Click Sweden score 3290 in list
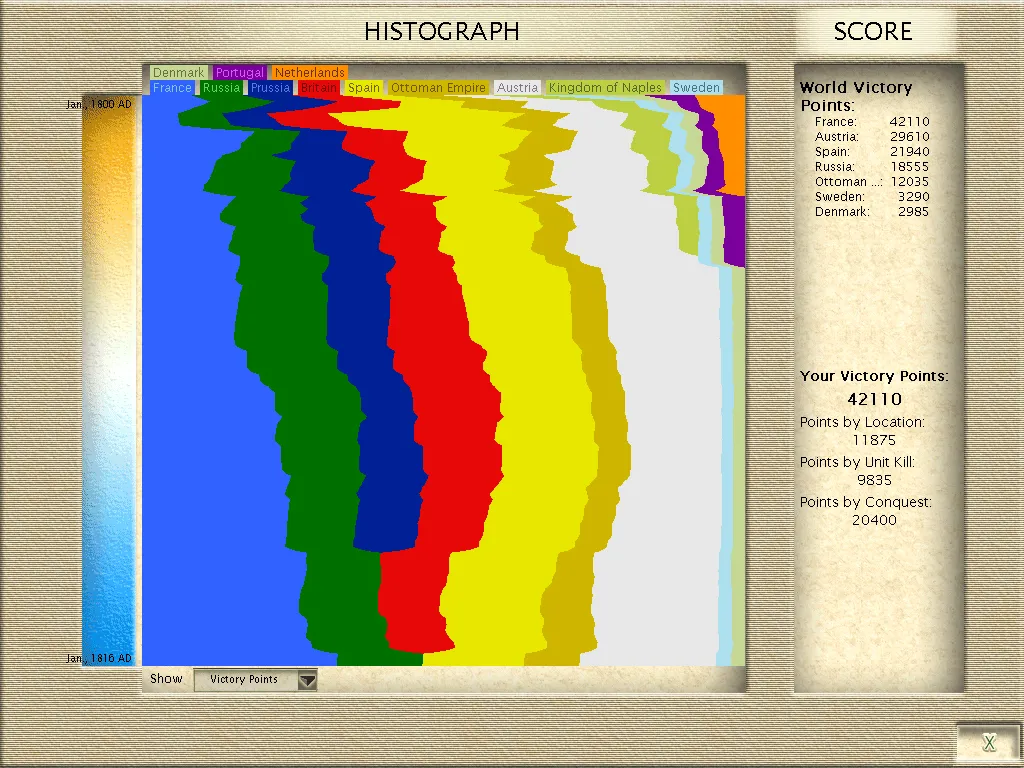The width and height of the screenshot is (1024, 768). pyautogui.click(x=872, y=197)
